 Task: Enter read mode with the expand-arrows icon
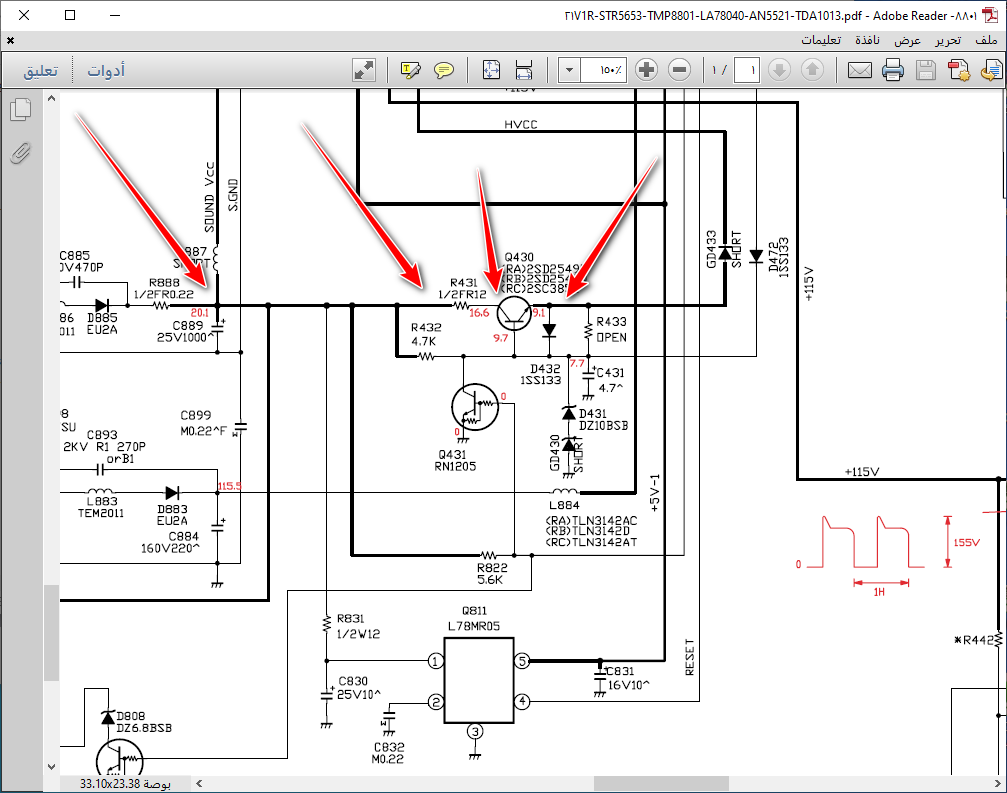pyautogui.click(x=364, y=70)
